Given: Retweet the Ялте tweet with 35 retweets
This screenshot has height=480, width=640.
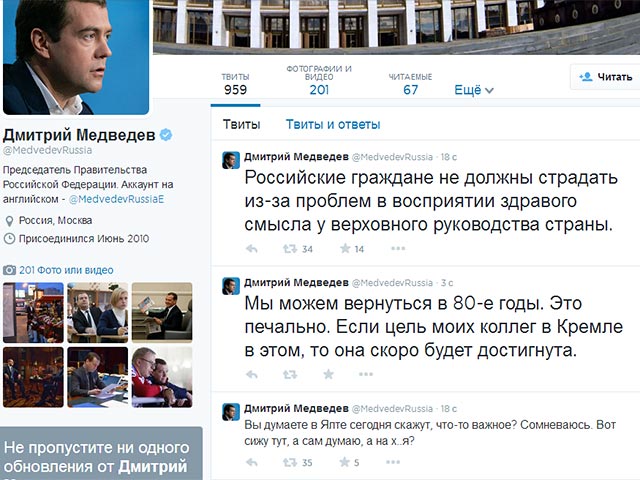Looking at the screenshot, I should [290, 462].
